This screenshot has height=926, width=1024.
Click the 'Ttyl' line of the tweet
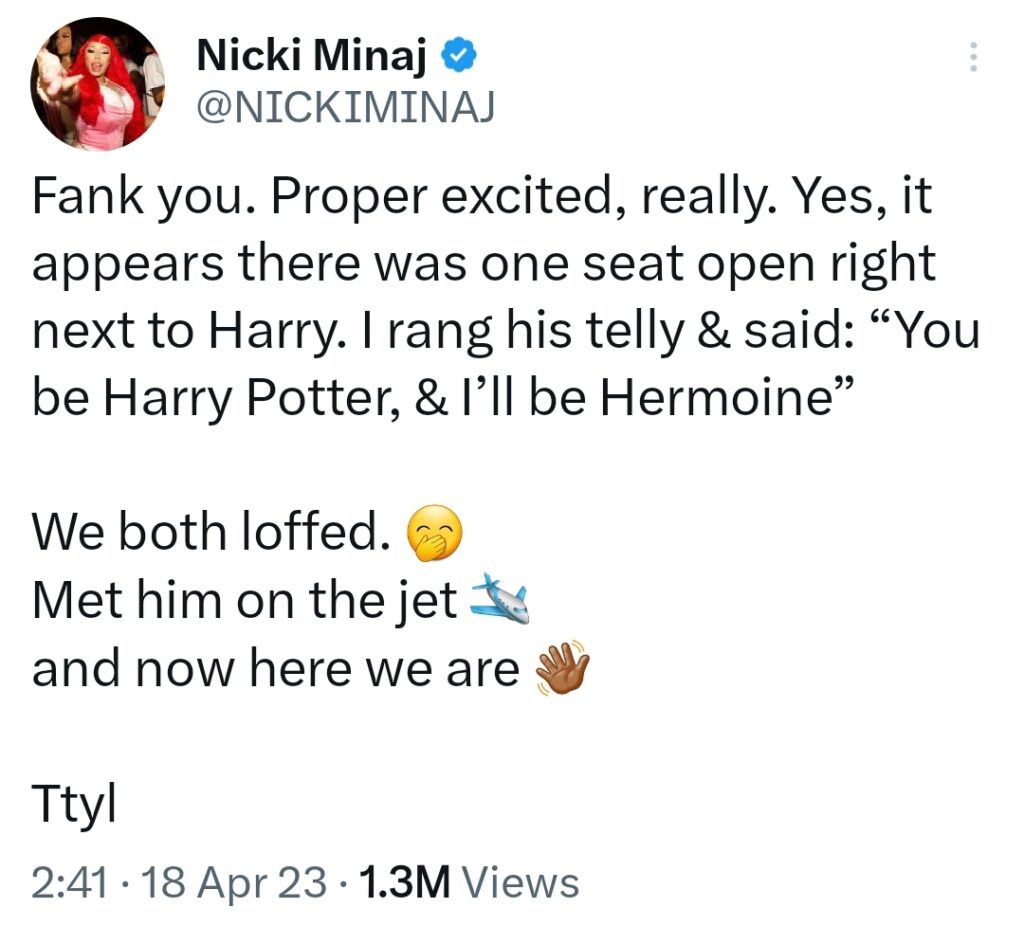click(74, 804)
